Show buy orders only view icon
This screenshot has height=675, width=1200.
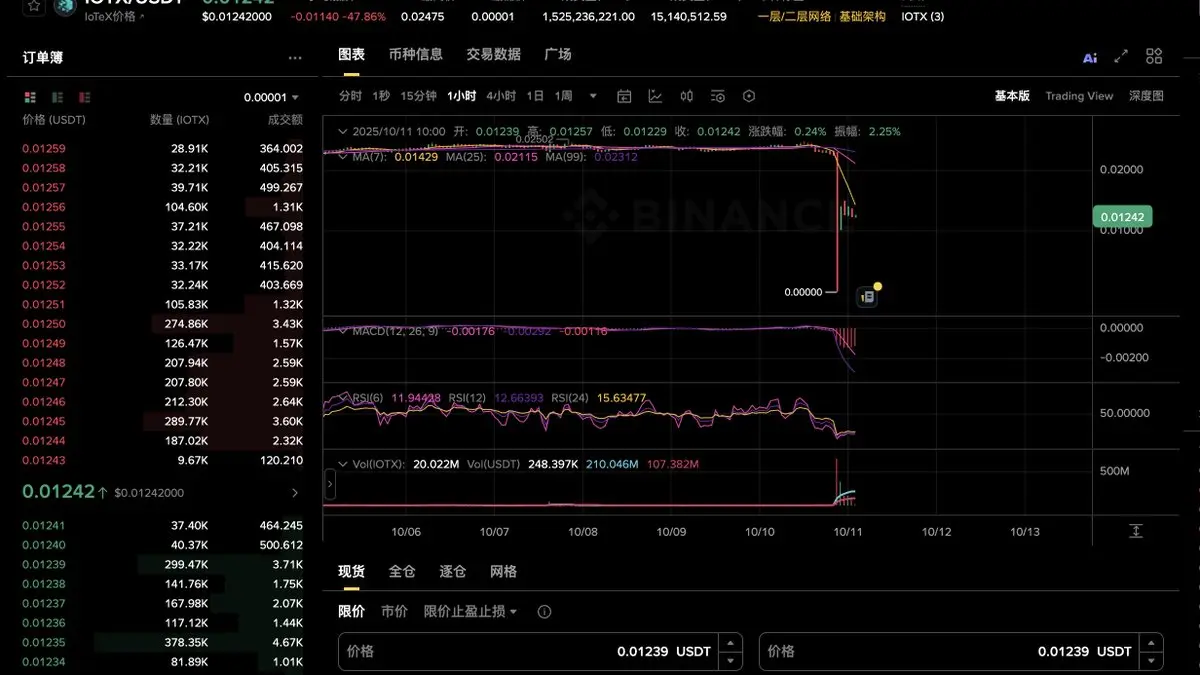pyautogui.click(x=57, y=97)
